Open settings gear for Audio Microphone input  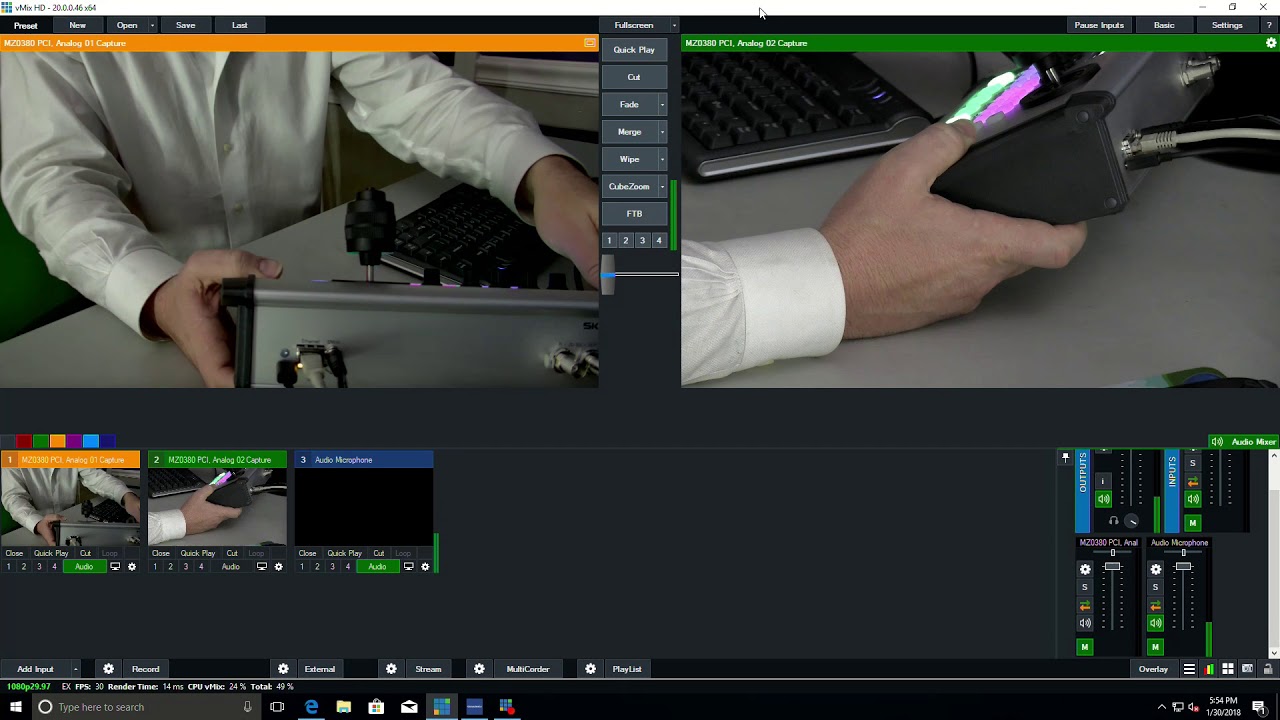[425, 567]
